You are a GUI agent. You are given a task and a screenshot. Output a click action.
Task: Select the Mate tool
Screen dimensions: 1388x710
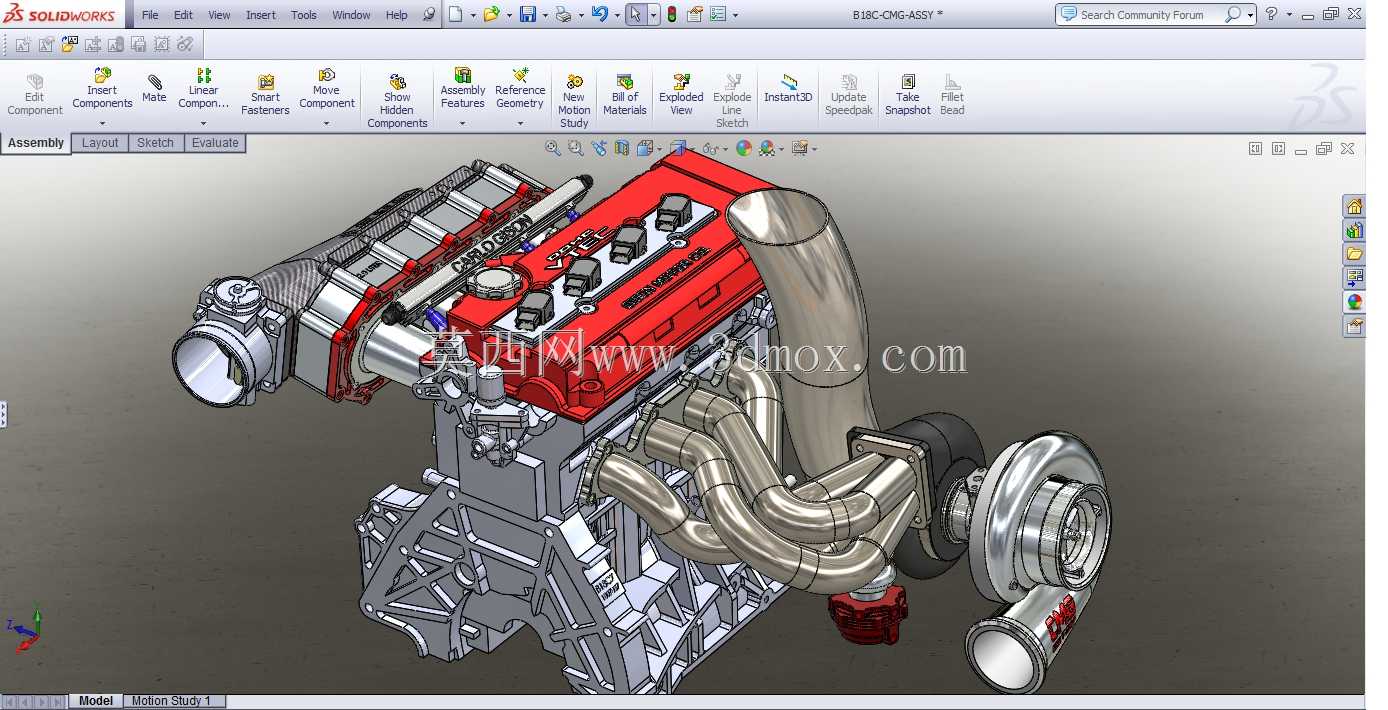coord(154,89)
